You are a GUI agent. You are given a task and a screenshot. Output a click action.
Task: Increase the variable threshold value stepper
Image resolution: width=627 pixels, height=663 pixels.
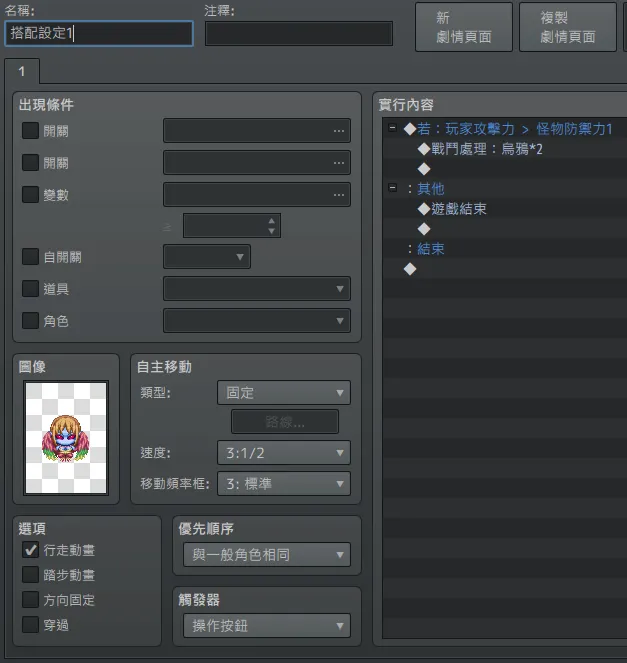click(x=271, y=221)
